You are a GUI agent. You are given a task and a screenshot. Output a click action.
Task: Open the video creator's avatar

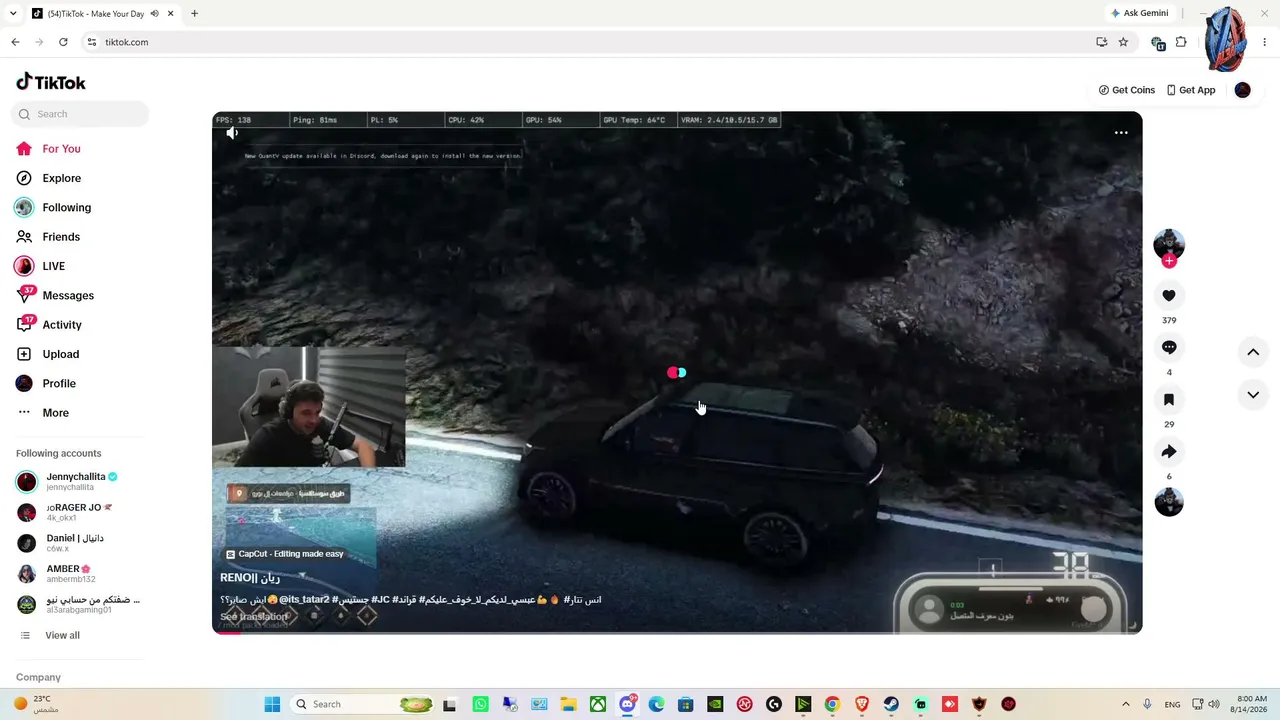[x=1169, y=243]
